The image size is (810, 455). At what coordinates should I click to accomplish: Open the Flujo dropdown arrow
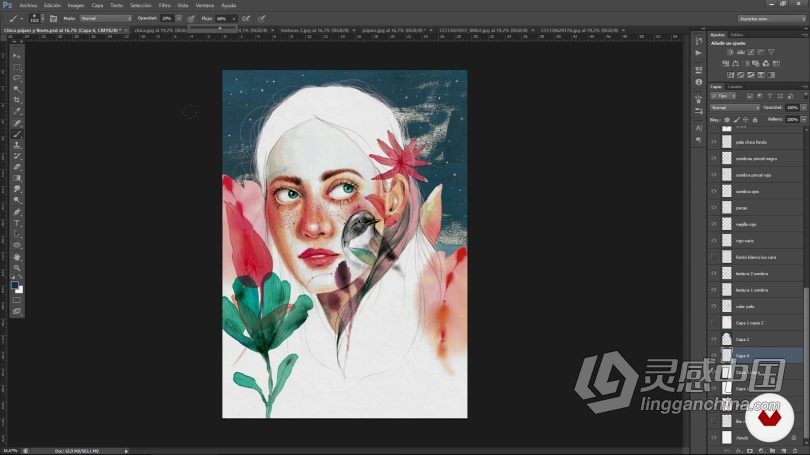pos(233,19)
